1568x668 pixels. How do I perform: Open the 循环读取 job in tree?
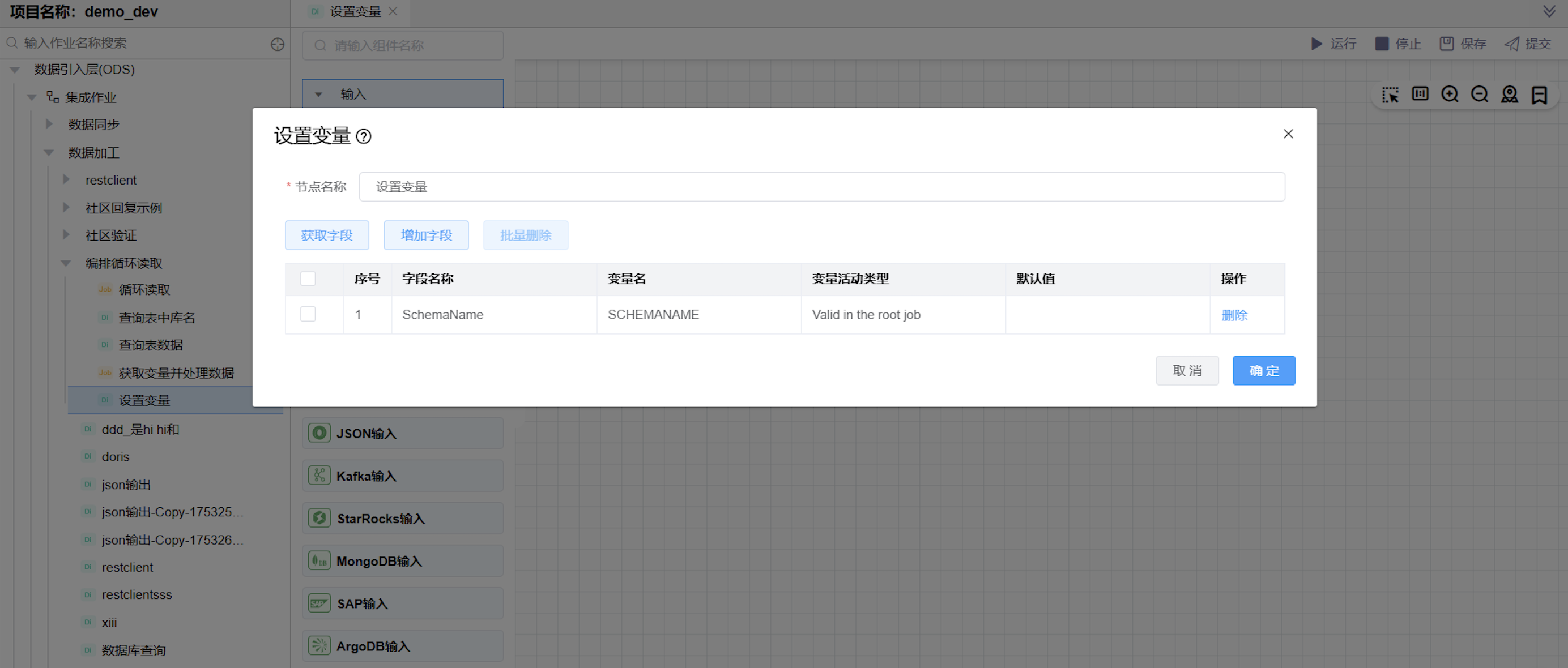coord(144,290)
